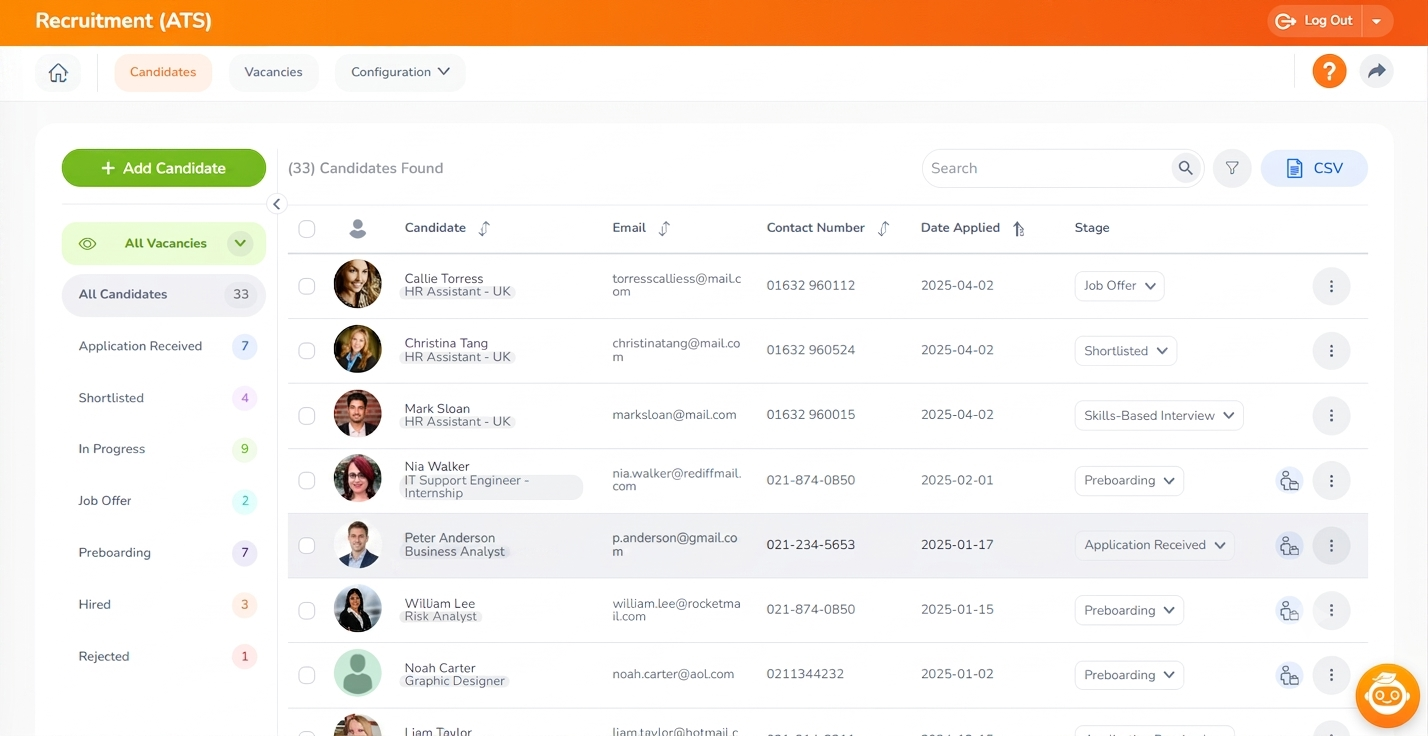Open Christina Tang's Shortlisted stage dropdown

(1125, 351)
